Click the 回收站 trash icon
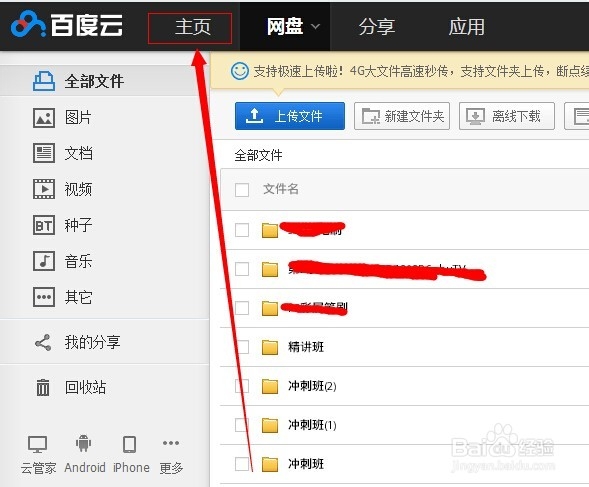 (x=42, y=387)
